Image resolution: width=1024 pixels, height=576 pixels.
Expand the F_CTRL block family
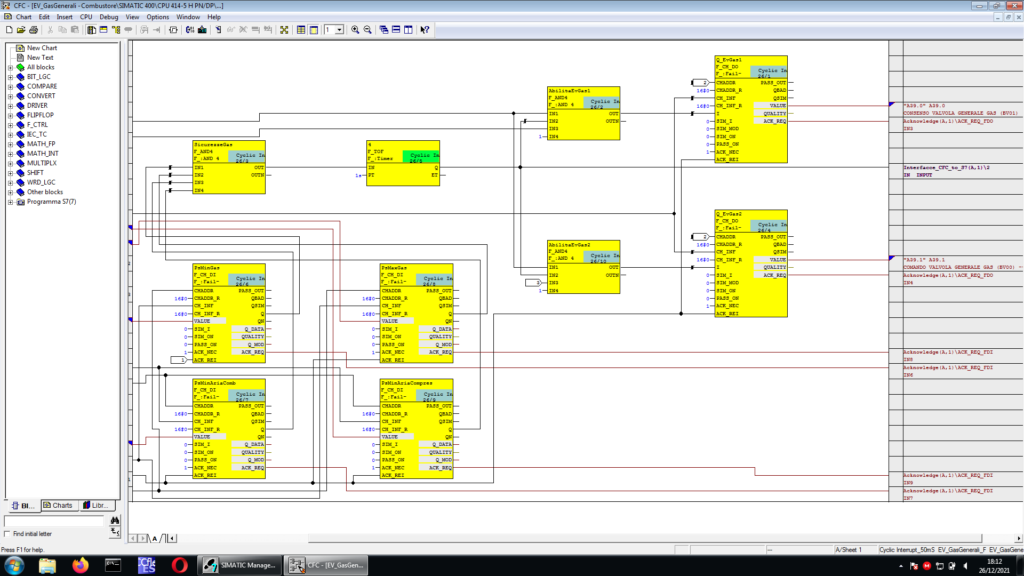click(x=10, y=125)
